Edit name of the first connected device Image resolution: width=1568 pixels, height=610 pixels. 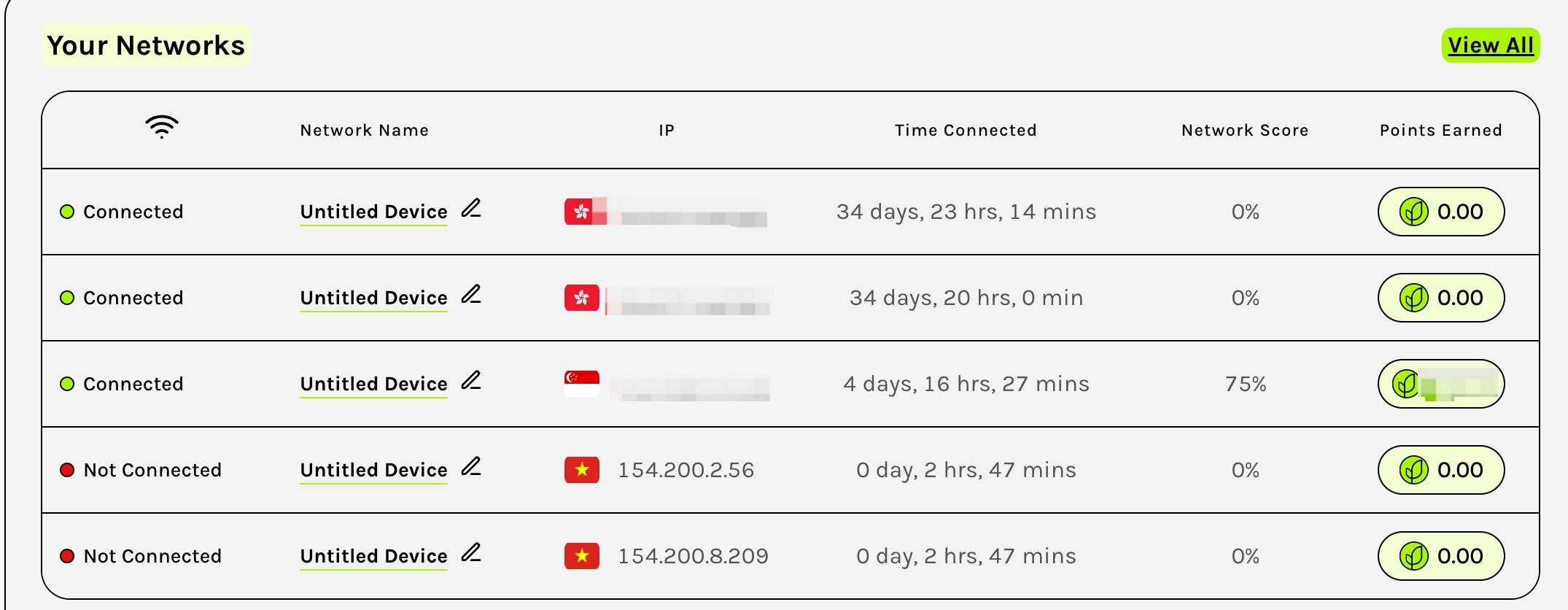click(x=471, y=209)
